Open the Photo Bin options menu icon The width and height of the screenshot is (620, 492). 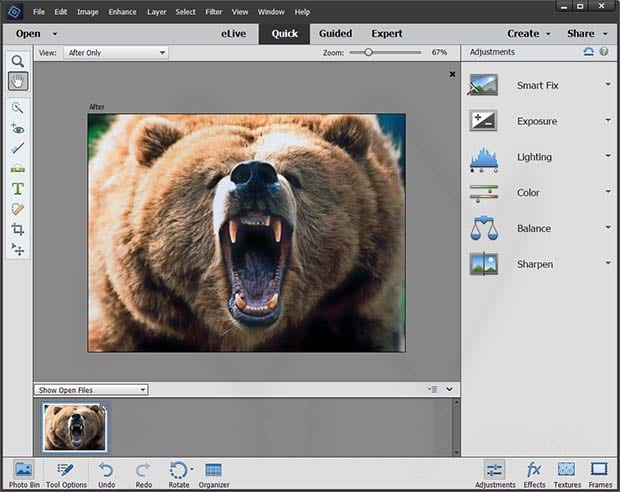point(433,389)
